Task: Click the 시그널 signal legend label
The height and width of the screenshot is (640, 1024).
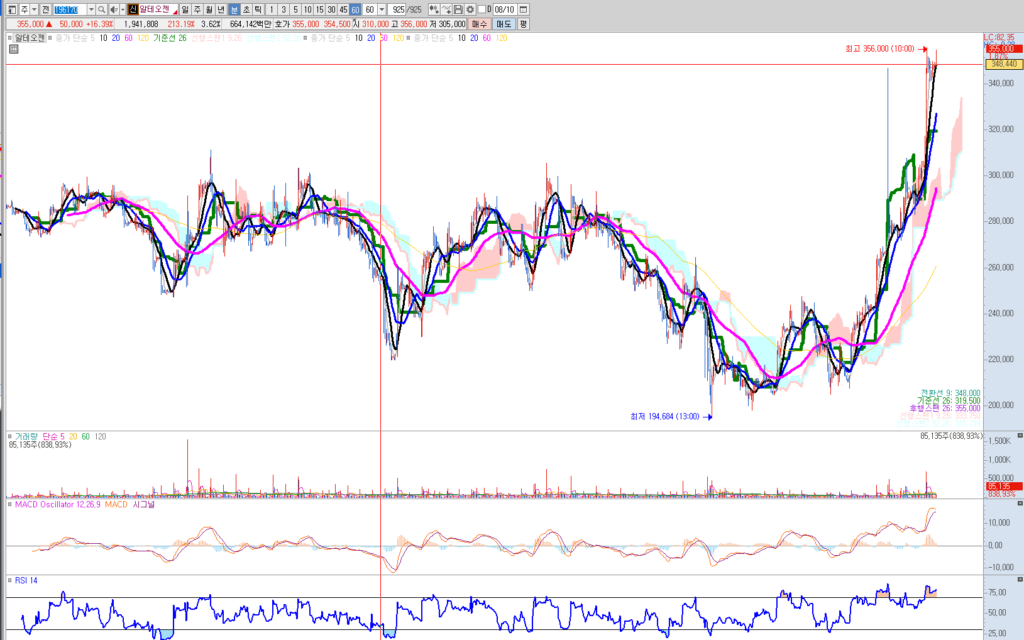Action: click(x=143, y=505)
